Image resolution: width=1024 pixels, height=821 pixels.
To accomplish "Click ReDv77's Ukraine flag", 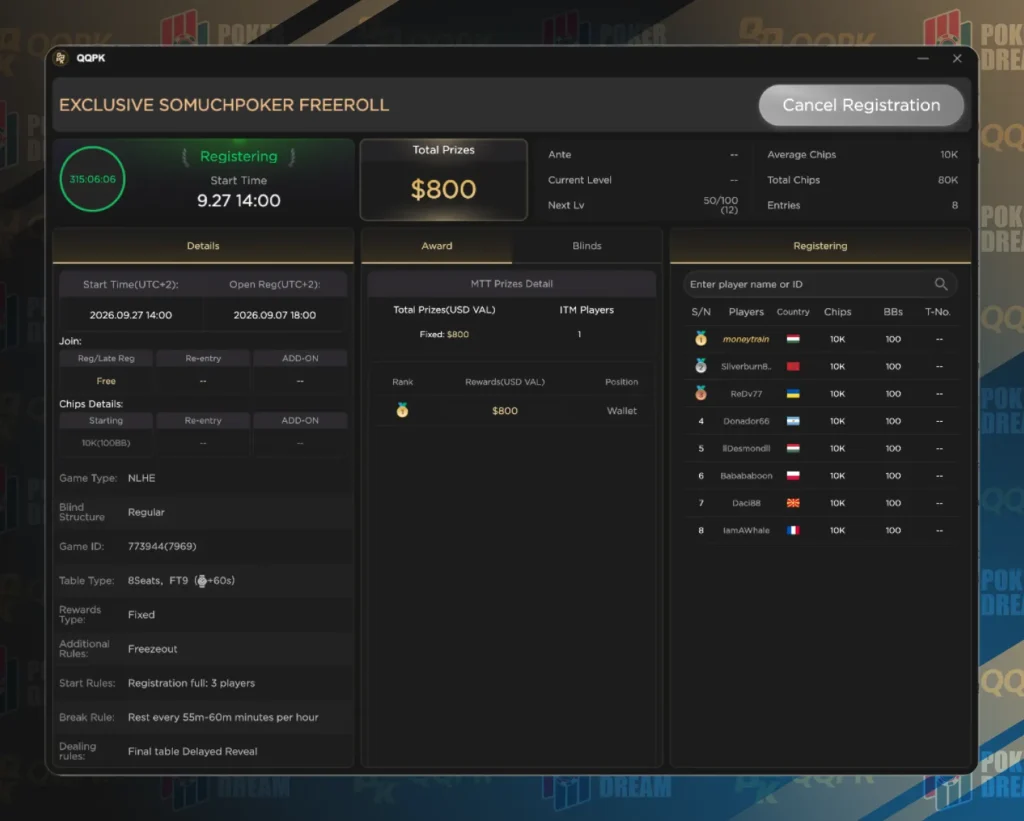I will (x=793, y=394).
